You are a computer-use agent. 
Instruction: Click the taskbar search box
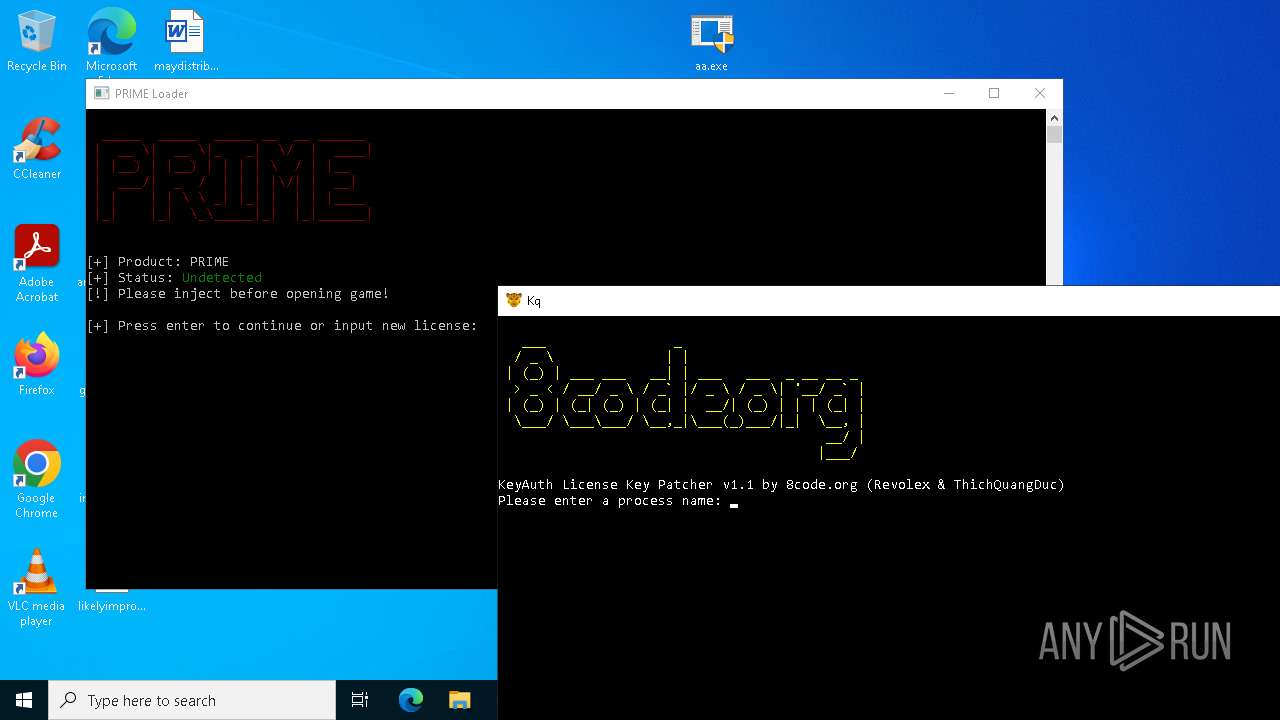[192, 700]
